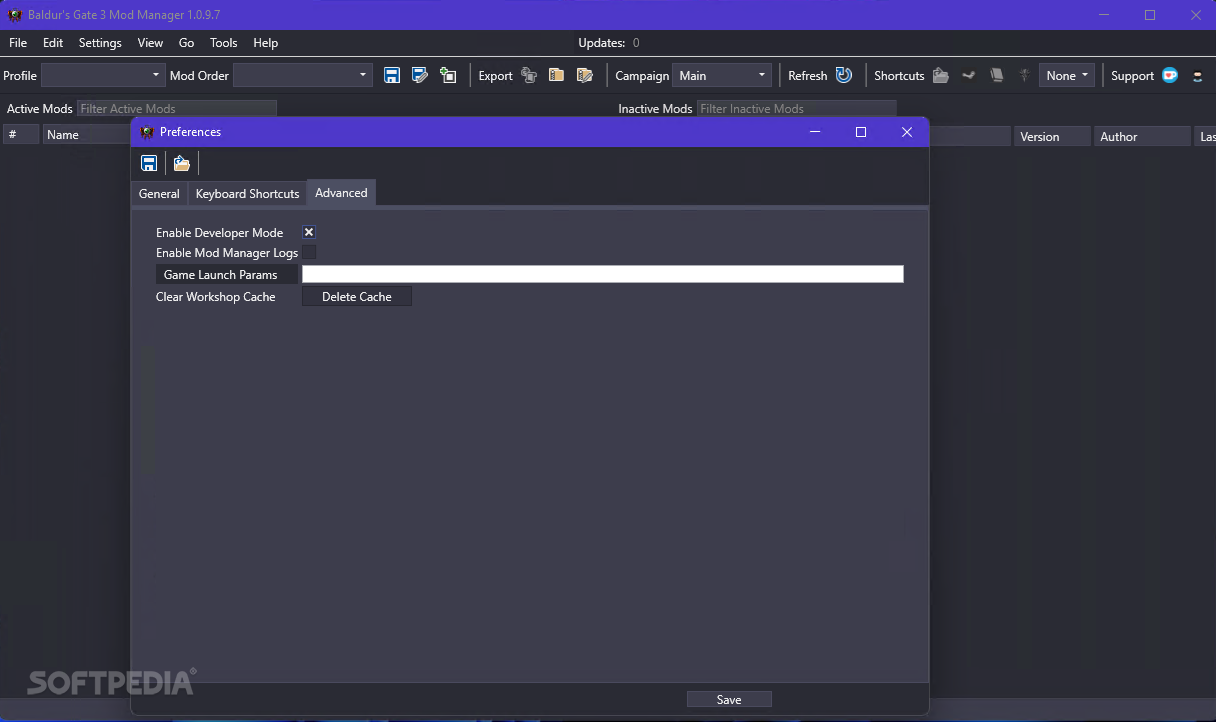Open the Edit menu
1216x722 pixels.
click(x=53, y=43)
